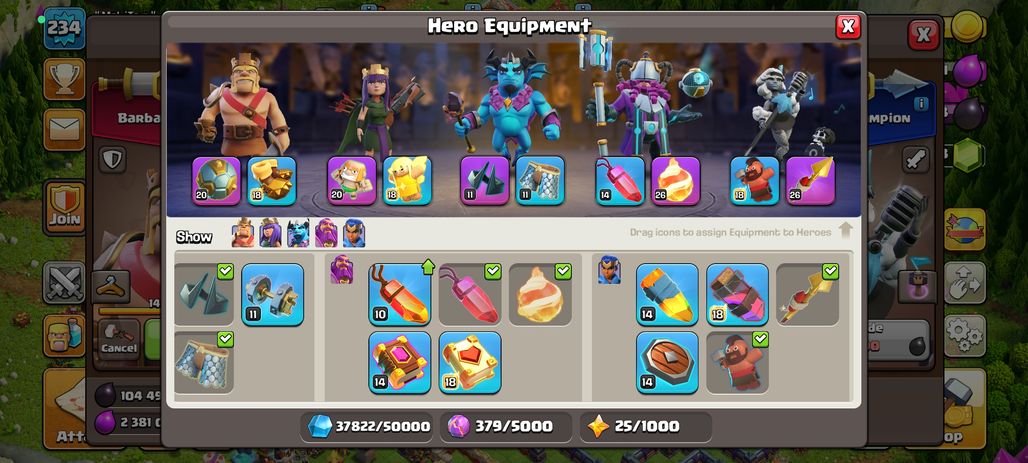Image resolution: width=1028 pixels, height=463 pixels.
Task: Tap the equipped Hog Rider Puppet tile
Action: [x=738, y=363]
